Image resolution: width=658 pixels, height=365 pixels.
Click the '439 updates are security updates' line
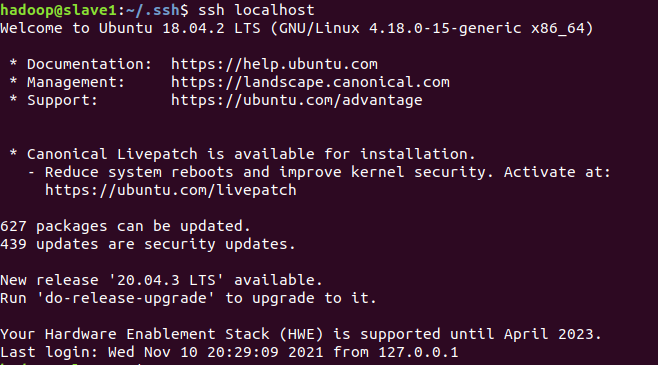[x=148, y=244]
